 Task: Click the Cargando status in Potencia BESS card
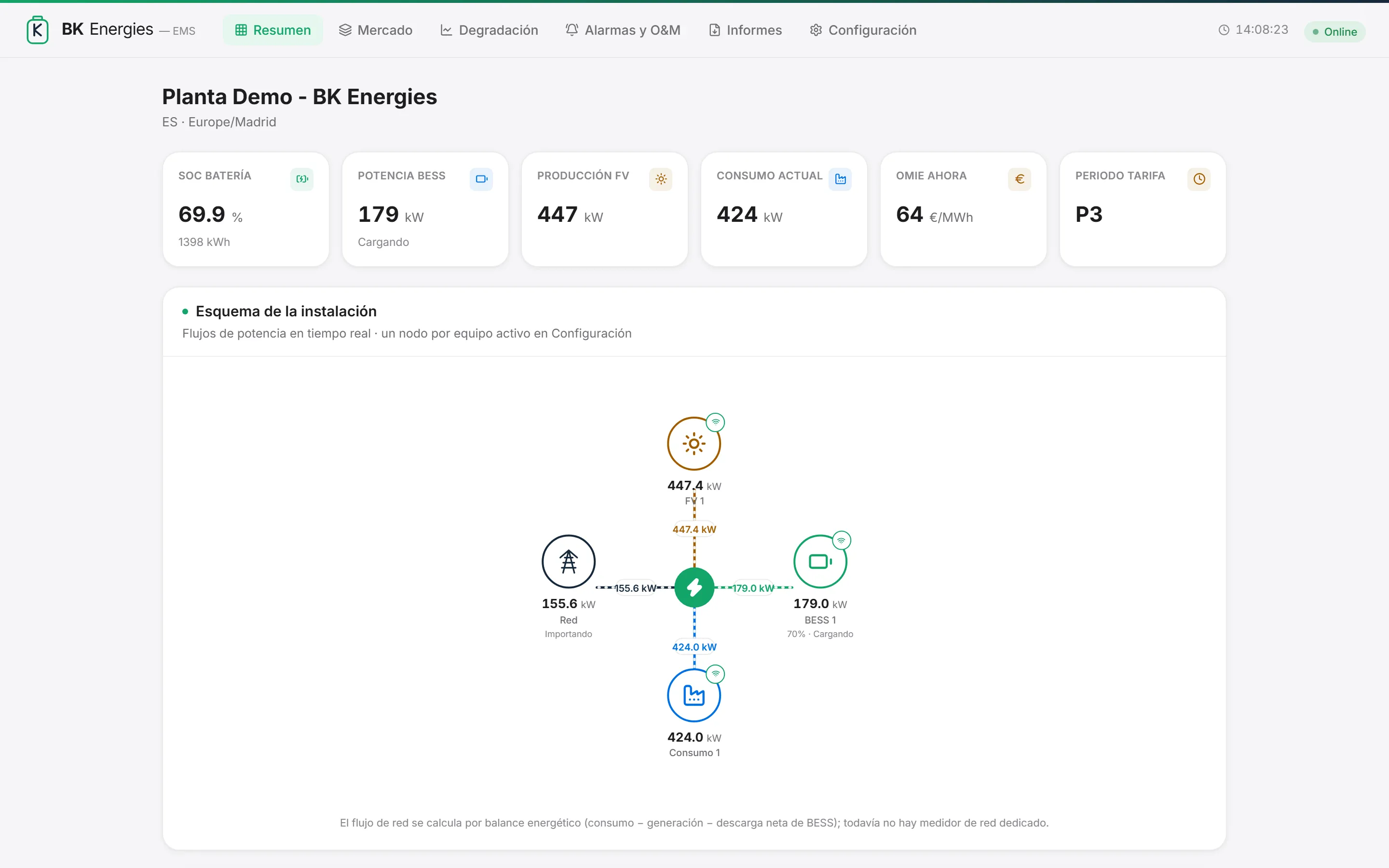pos(383,242)
